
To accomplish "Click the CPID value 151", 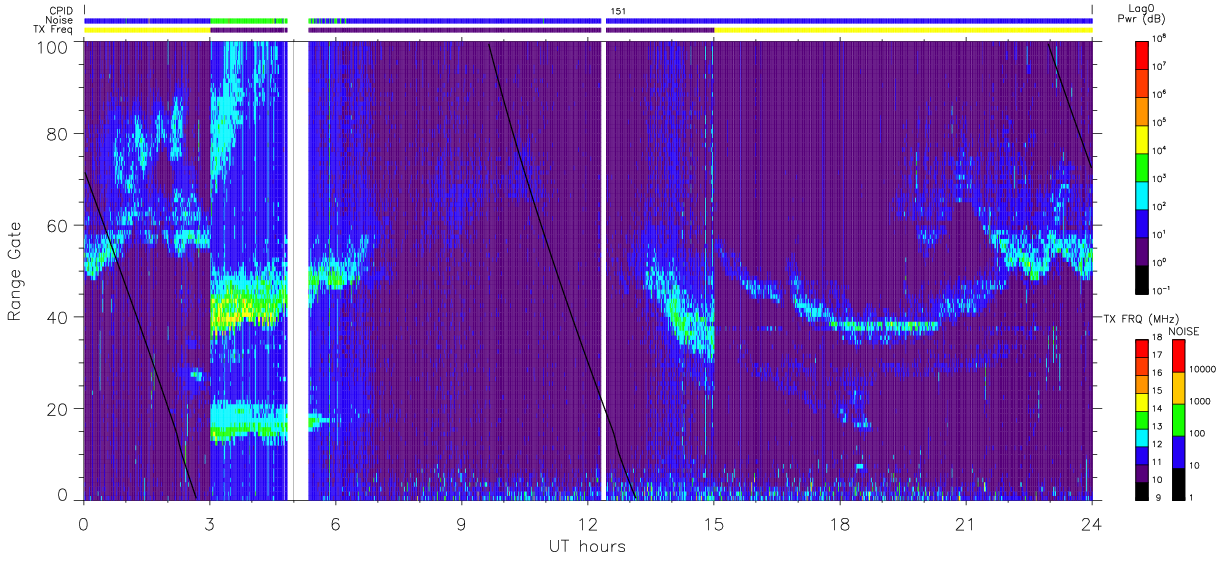I will [618, 11].
